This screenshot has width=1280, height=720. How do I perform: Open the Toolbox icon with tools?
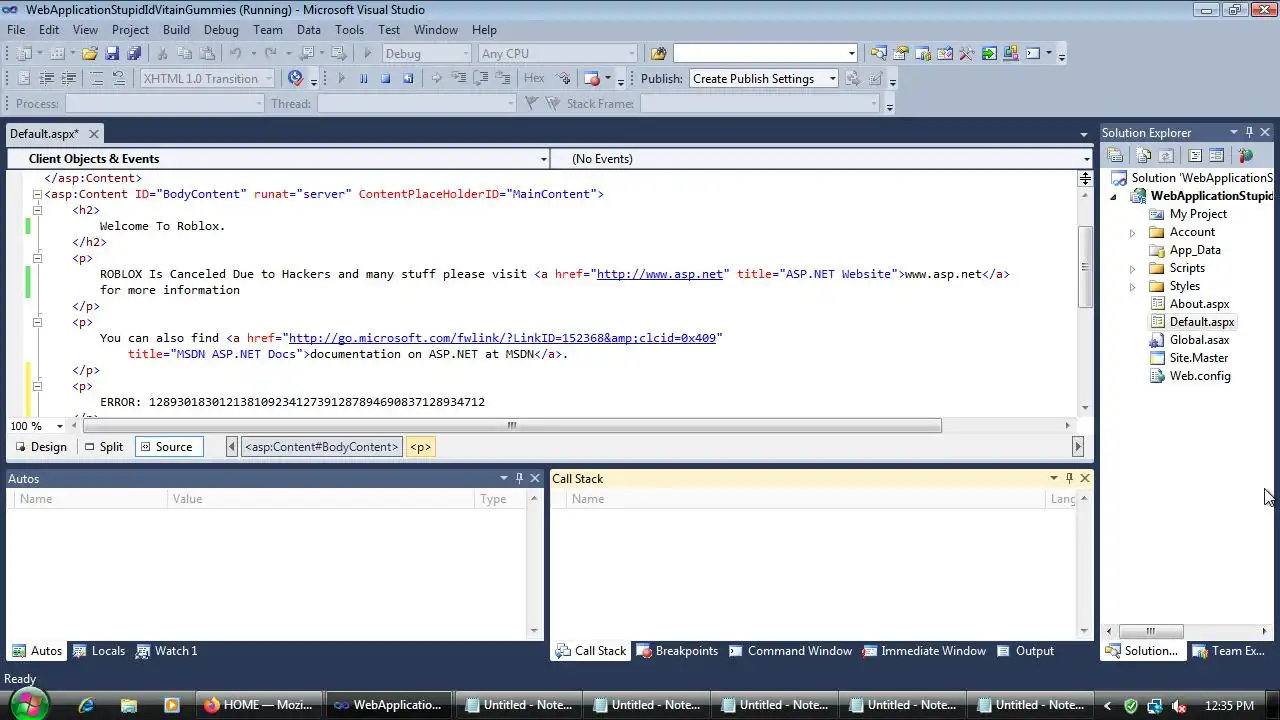coord(967,53)
